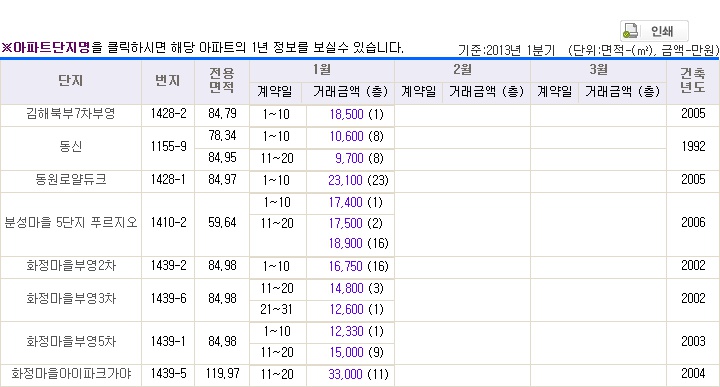Viewport: 720px width, 387px height.
Task: Select the 16,750 transaction amount
Action: click(345, 266)
